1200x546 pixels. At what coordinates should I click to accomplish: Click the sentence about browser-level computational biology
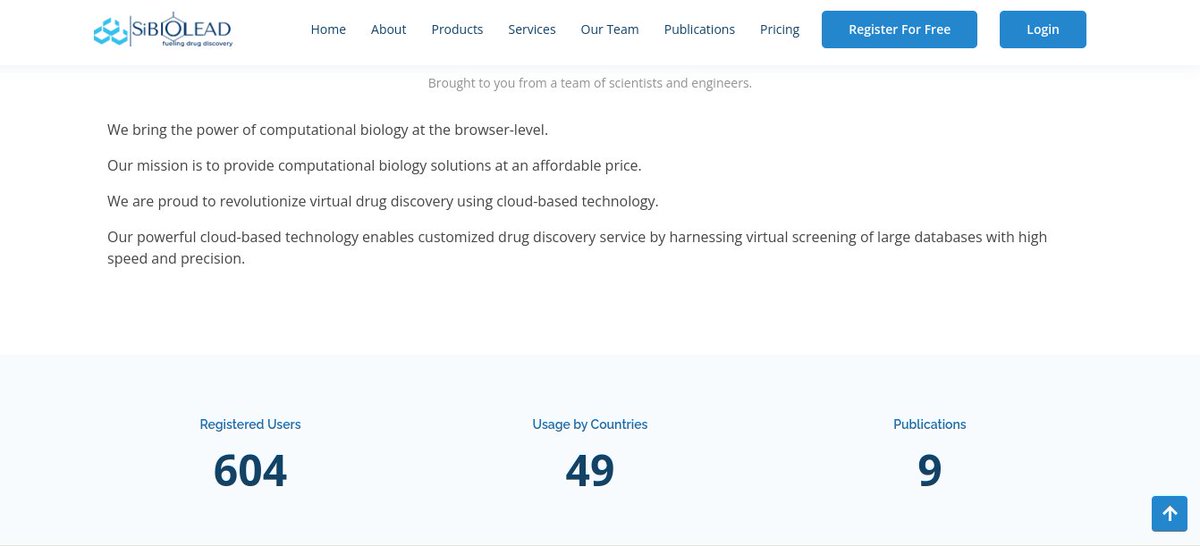328,130
